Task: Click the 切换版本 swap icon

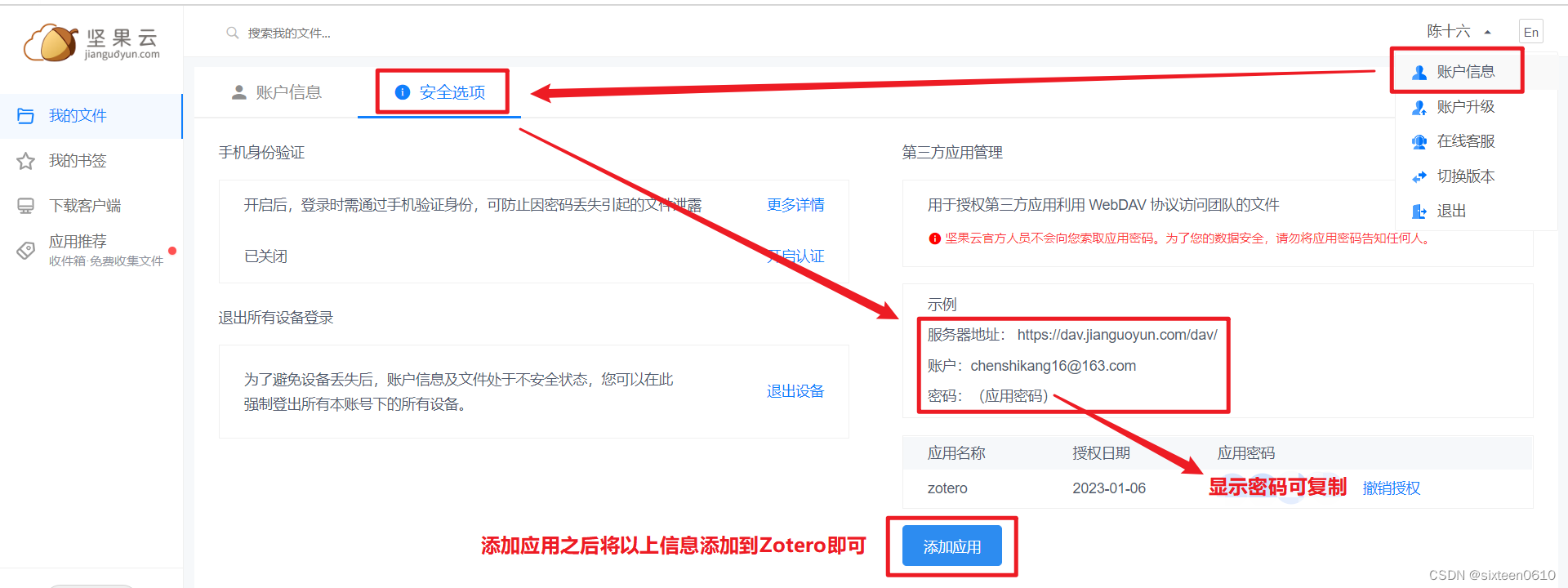Action: (1419, 176)
